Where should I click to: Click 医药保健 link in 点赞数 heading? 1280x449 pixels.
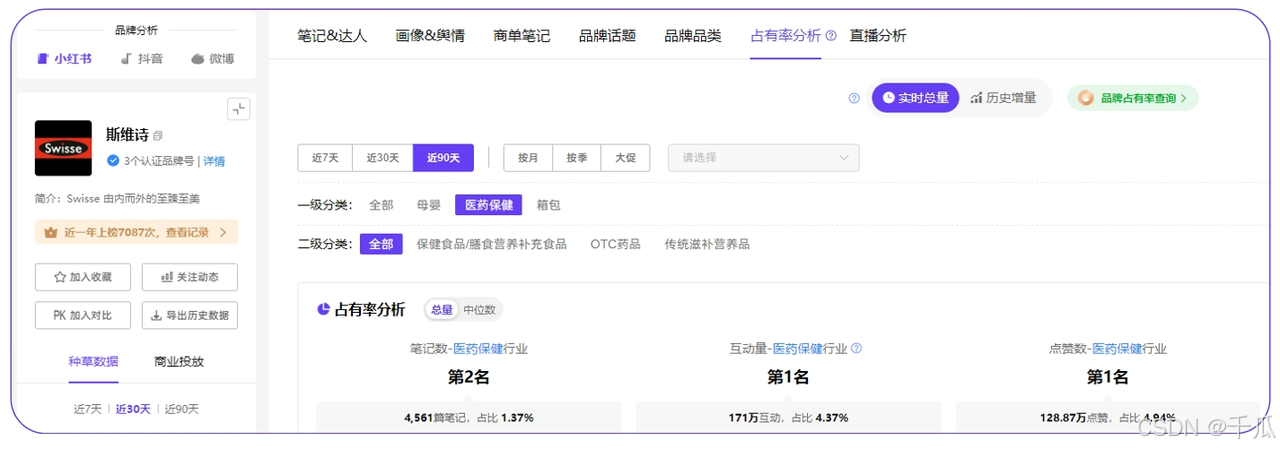point(1117,349)
